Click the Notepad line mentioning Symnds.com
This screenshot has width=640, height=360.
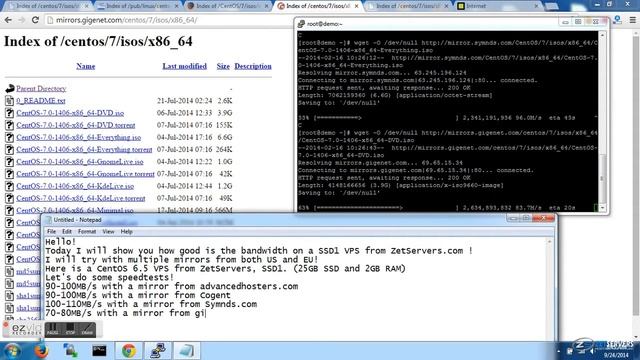151,304
